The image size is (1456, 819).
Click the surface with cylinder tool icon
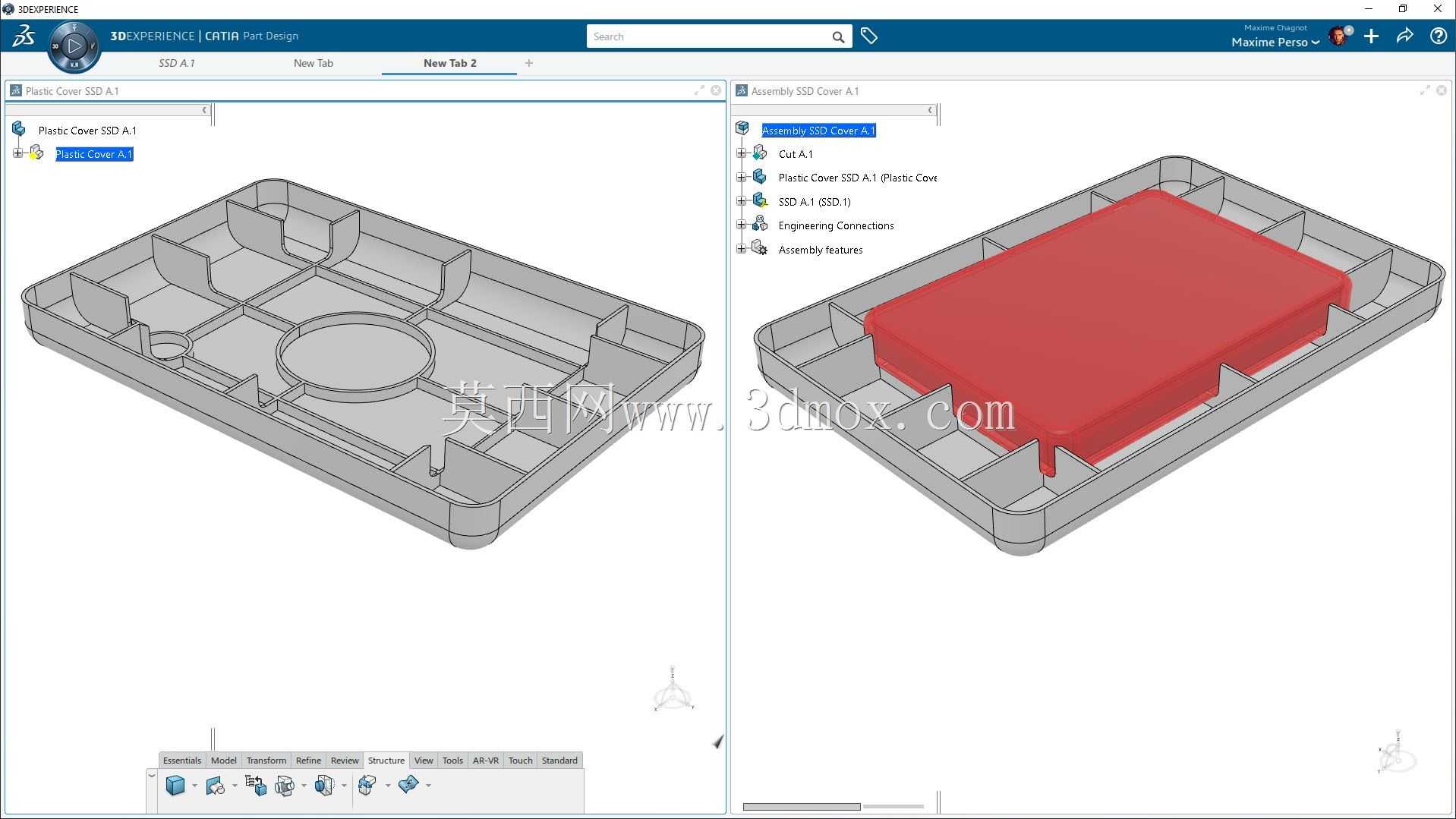click(216, 785)
